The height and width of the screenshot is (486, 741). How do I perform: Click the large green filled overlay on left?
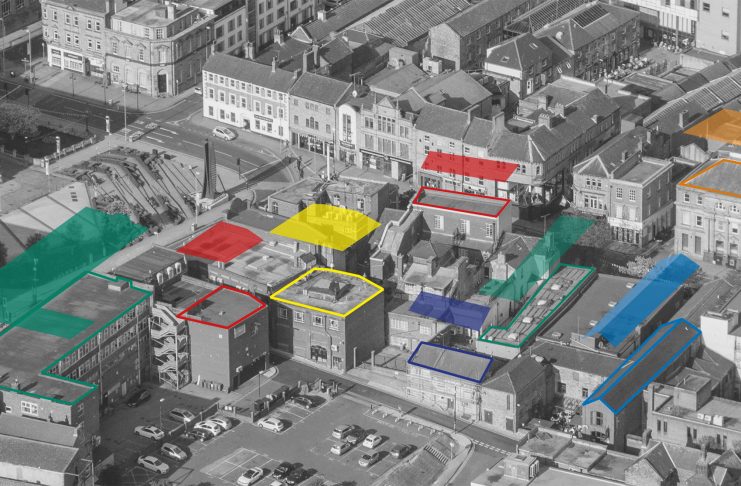pyautogui.click(x=62, y=260)
